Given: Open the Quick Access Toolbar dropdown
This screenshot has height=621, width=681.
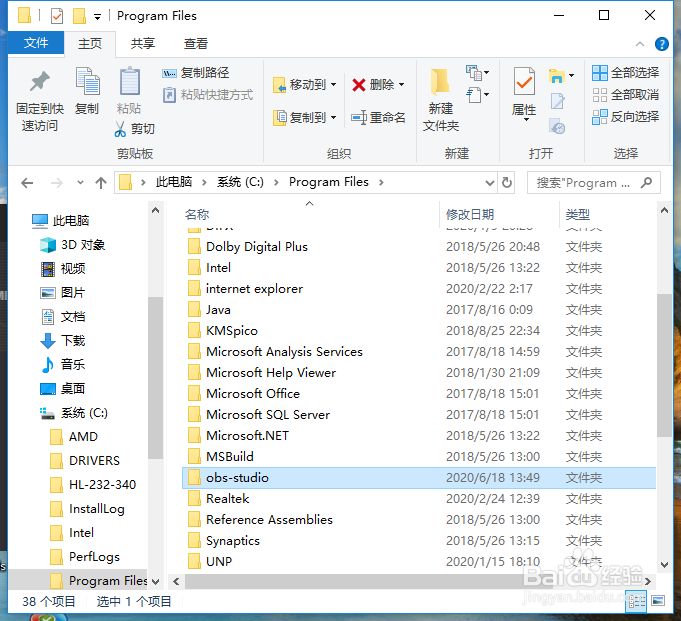Looking at the screenshot, I should (98, 17).
